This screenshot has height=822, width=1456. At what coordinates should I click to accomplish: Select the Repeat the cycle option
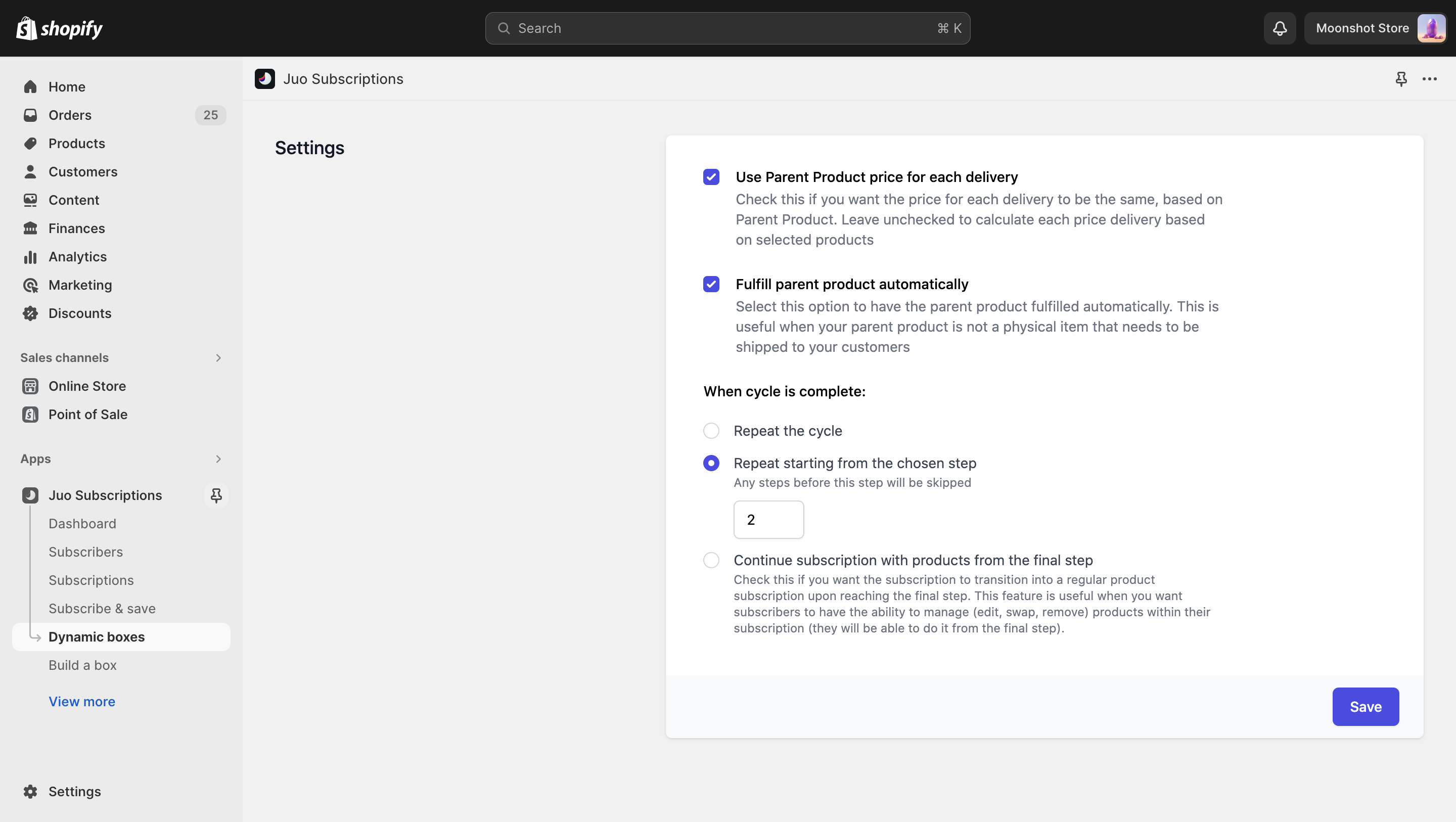tap(711, 431)
